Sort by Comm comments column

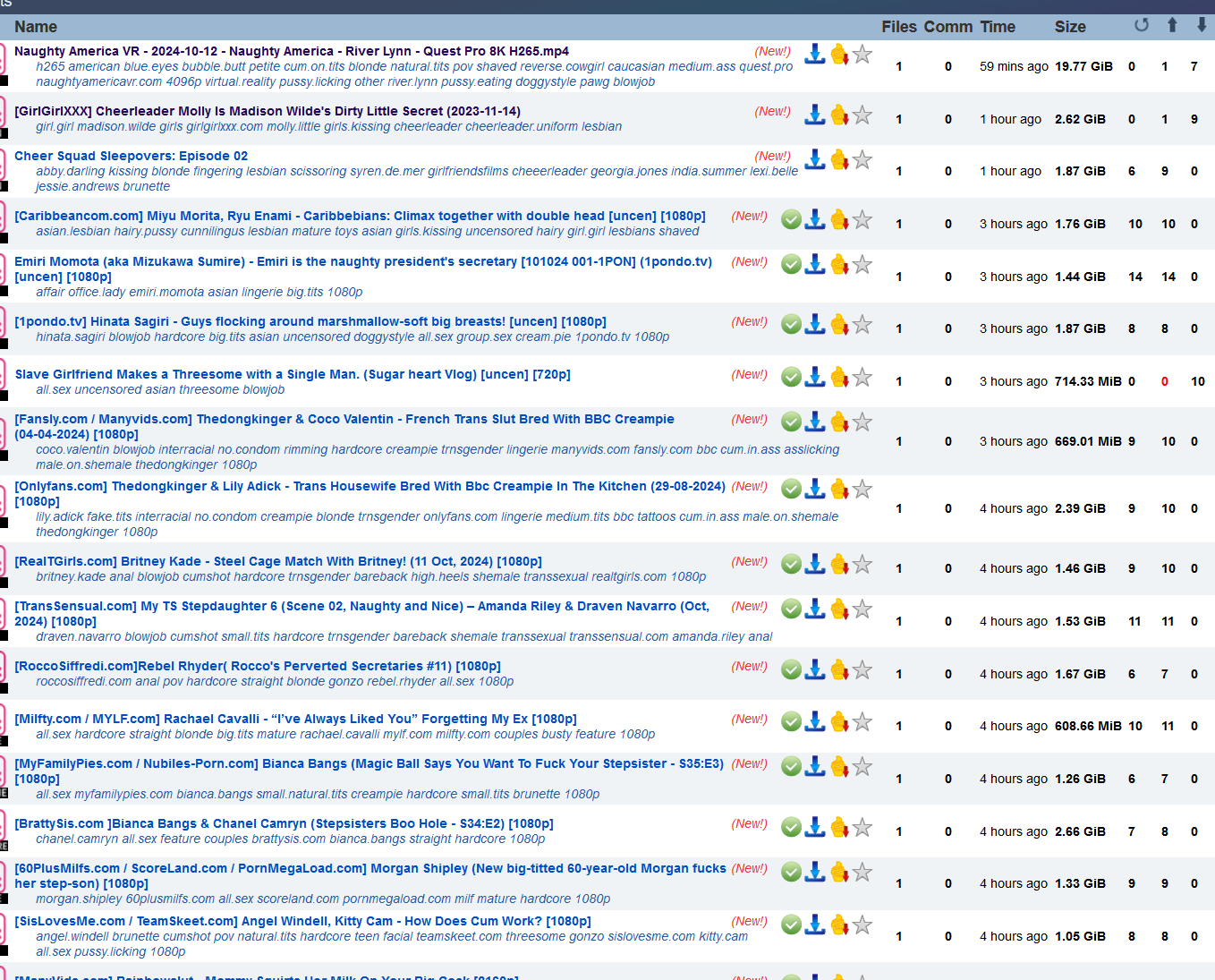click(x=948, y=27)
